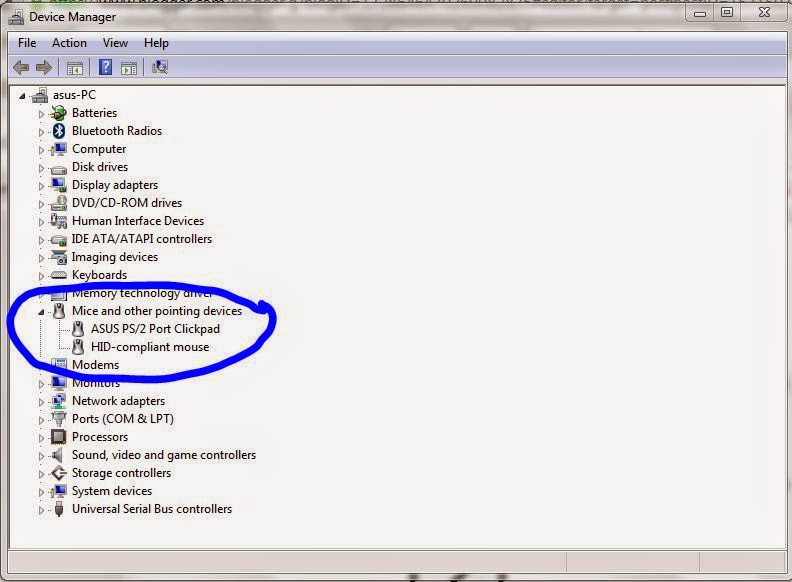The width and height of the screenshot is (792, 582).
Task: Click the Processors chip icon
Action: click(x=59, y=436)
